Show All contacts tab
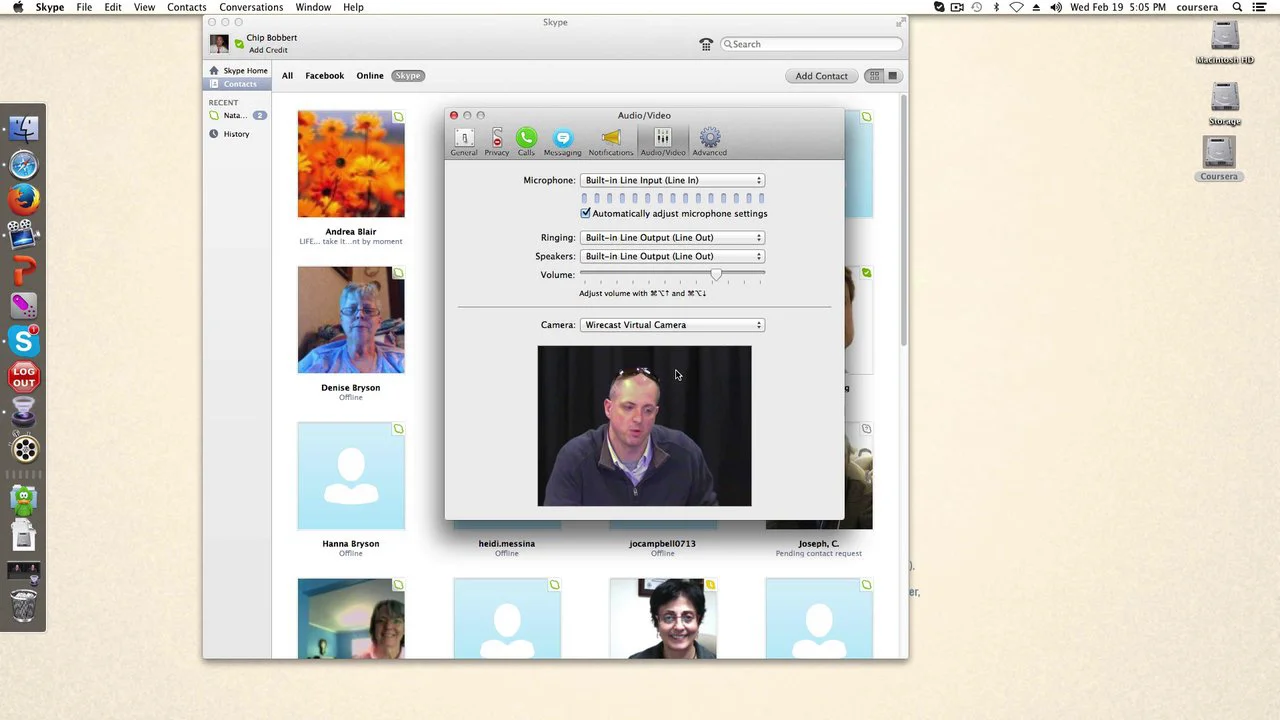The height and width of the screenshot is (720, 1280). pos(287,76)
